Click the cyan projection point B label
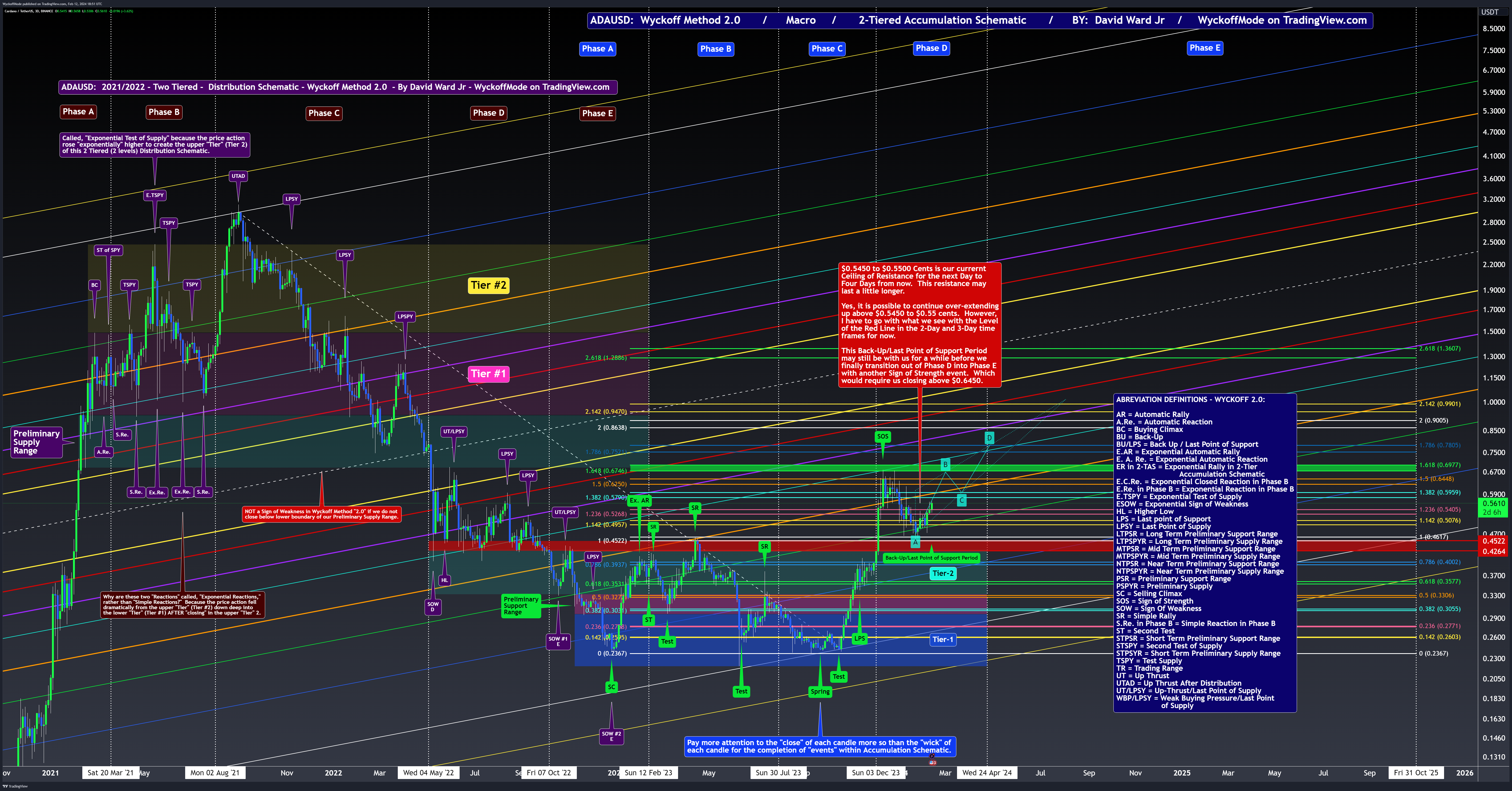 (x=945, y=464)
